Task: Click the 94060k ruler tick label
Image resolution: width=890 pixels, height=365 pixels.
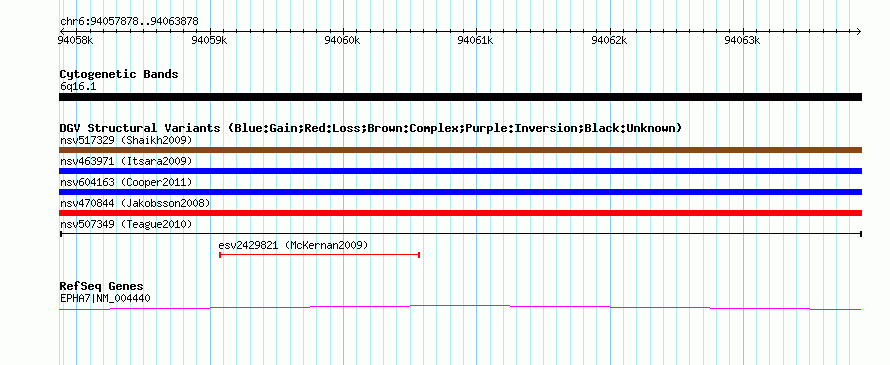Action: pos(342,40)
